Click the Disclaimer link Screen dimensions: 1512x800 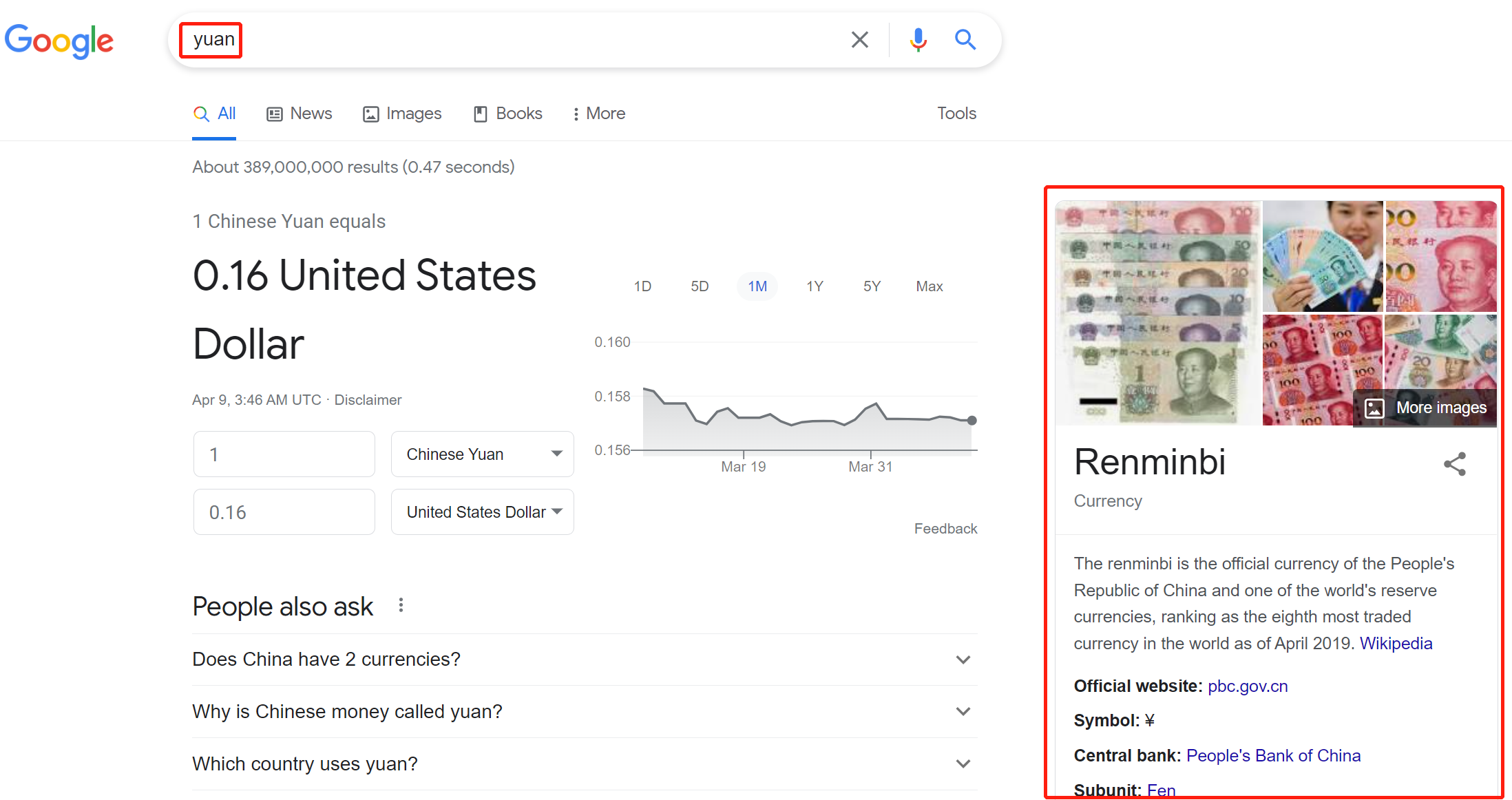pyautogui.click(x=368, y=400)
